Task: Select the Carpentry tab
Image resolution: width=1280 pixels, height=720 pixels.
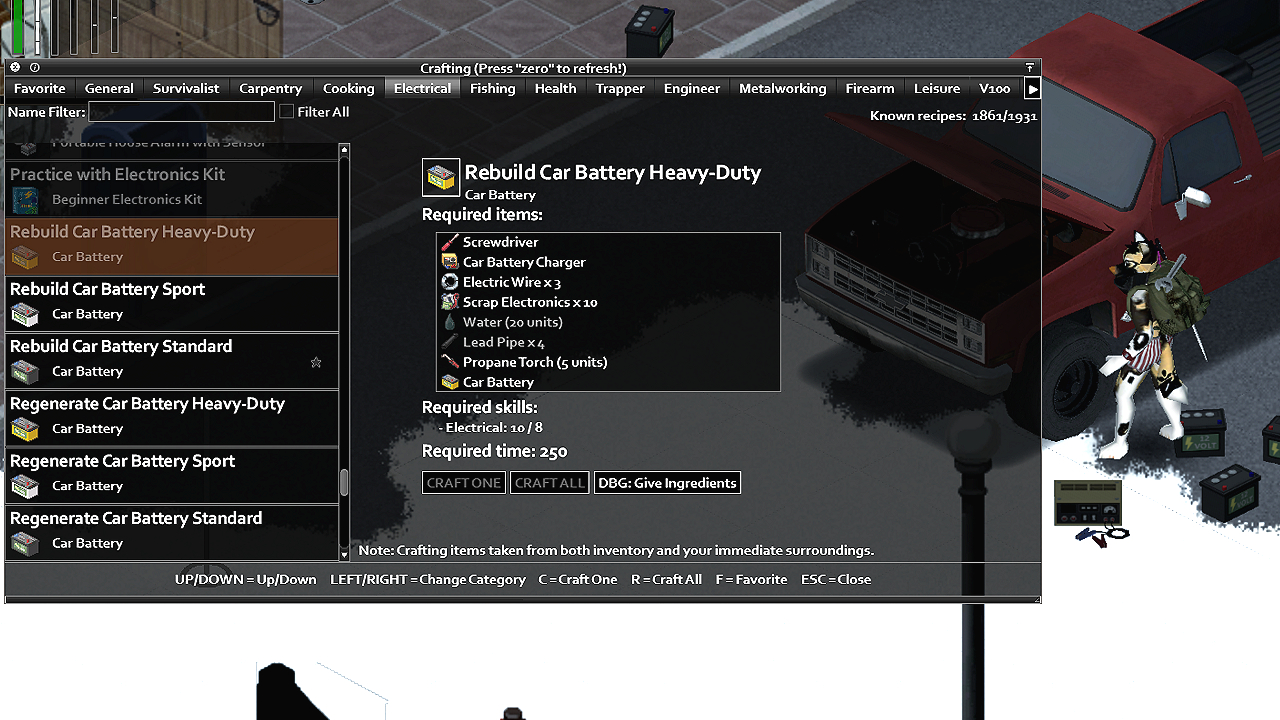Action: point(271,89)
